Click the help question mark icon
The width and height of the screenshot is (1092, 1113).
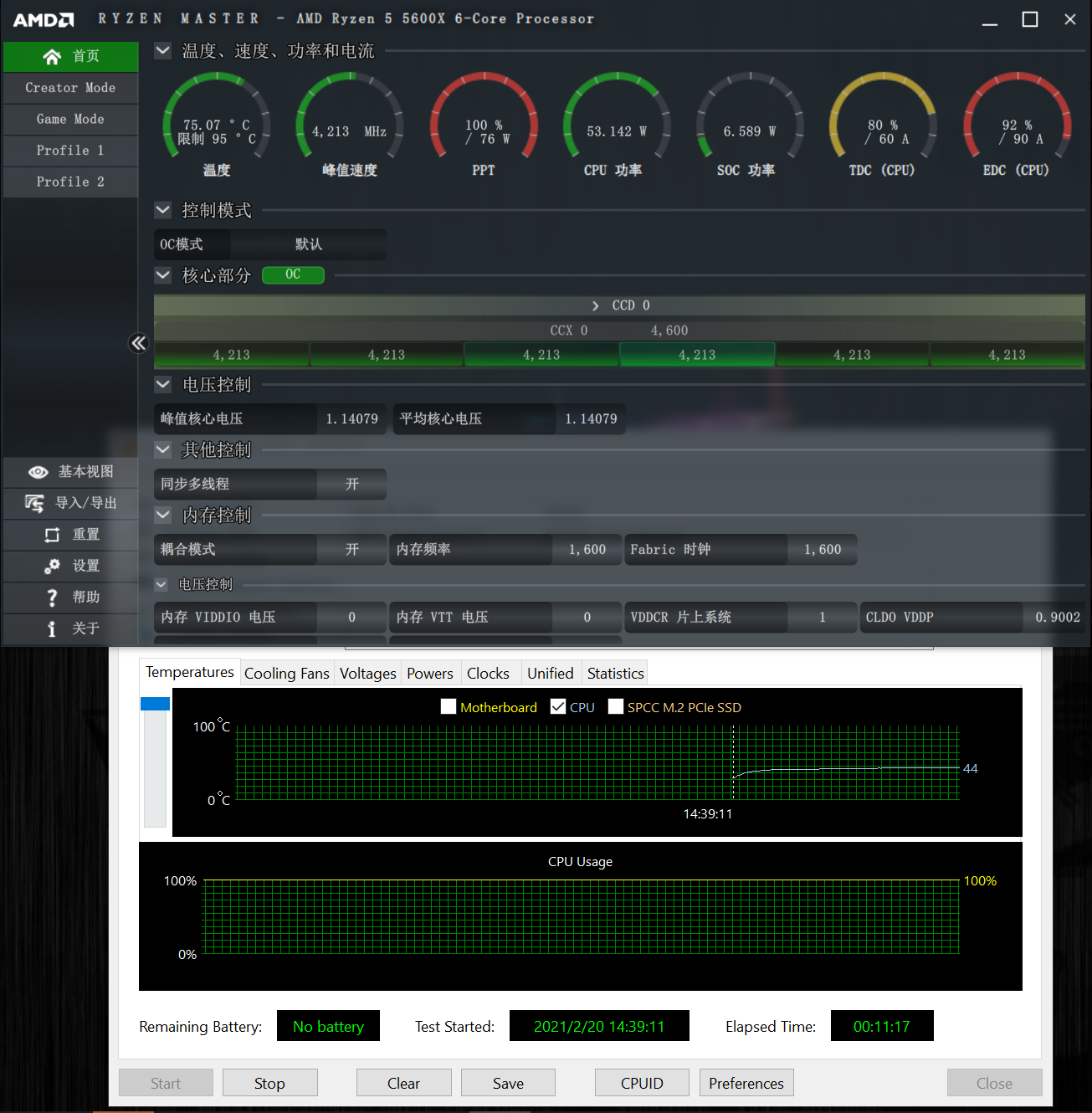[52, 598]
